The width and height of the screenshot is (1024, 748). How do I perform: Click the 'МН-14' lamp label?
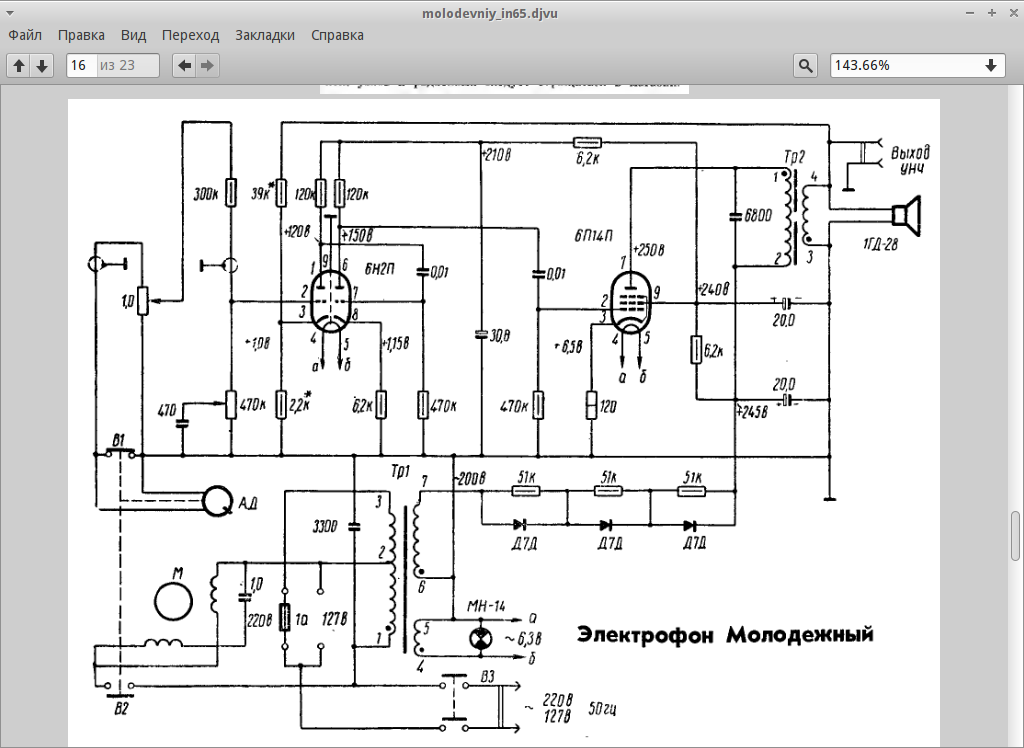[x=485, y=606]
